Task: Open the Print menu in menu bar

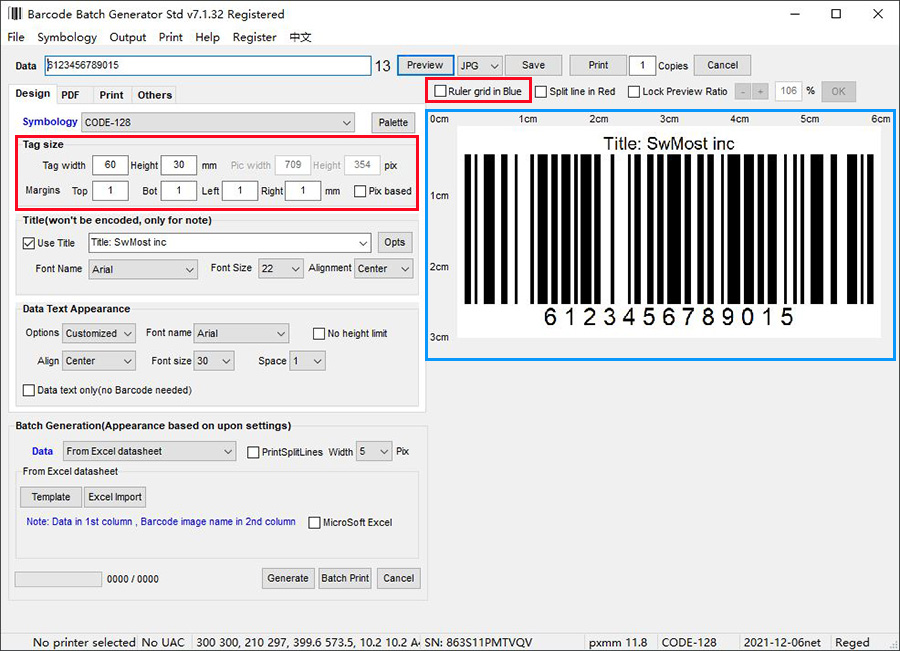Action: pyautogui.click(x=170, y=37)
